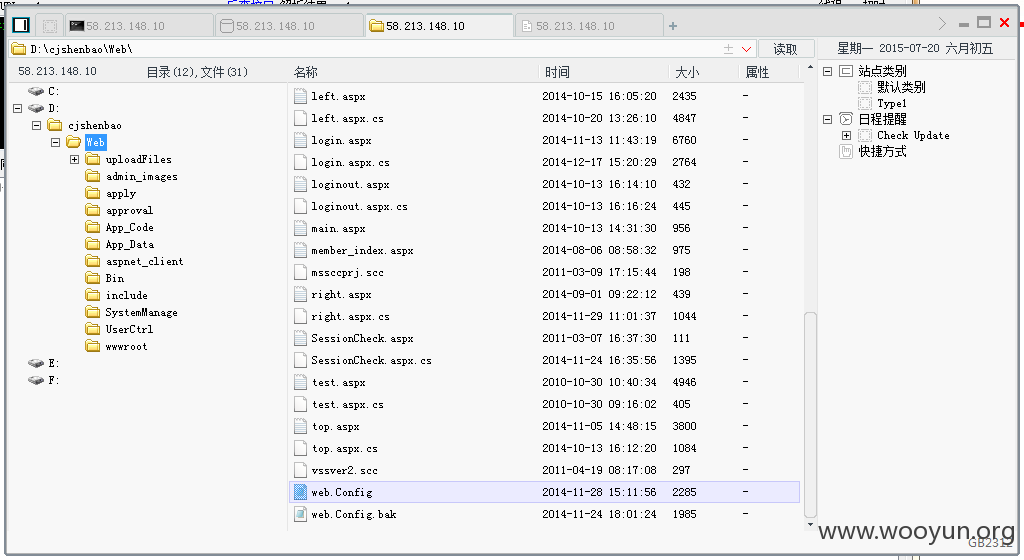Viewport: 1024px width, 560px height.
Task: Collapse the cjshenbao folder node
Action: coord(37,125)
